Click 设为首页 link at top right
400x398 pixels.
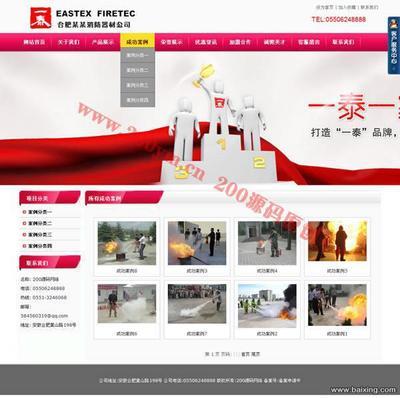pos(324,7)
